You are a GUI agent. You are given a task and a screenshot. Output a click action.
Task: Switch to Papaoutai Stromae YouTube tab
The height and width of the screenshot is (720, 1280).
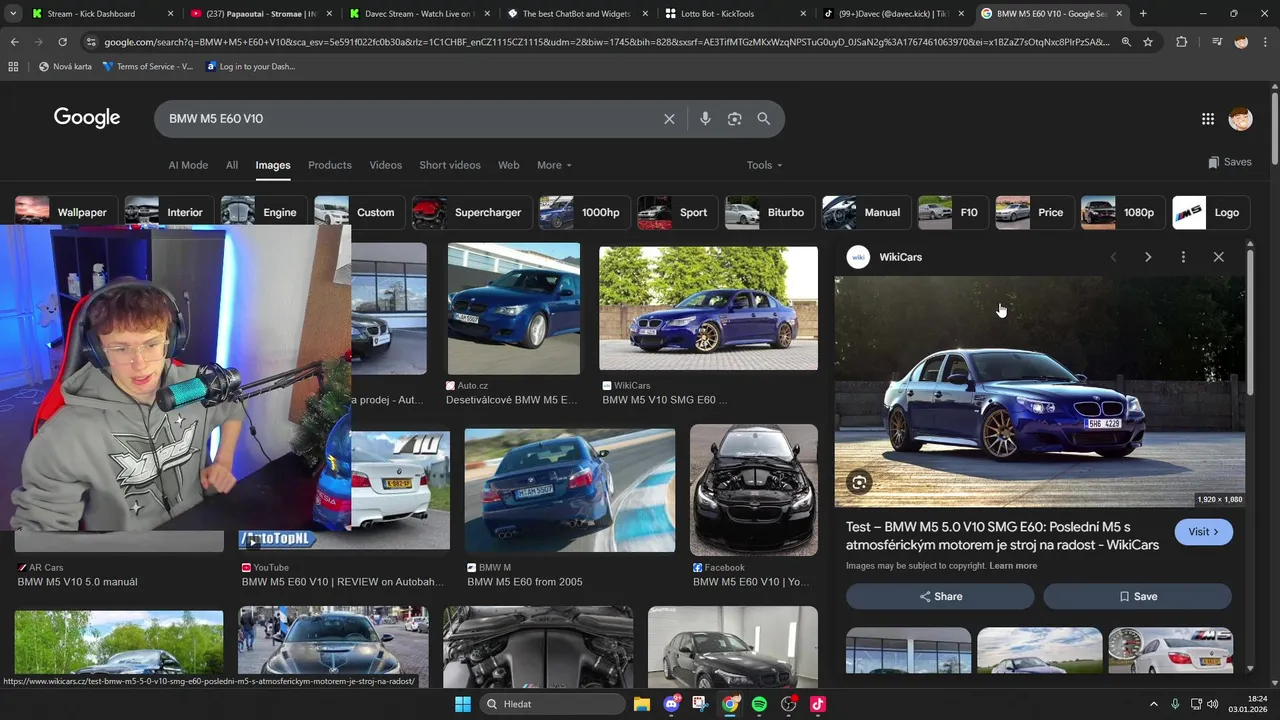[x=260, y=14]
